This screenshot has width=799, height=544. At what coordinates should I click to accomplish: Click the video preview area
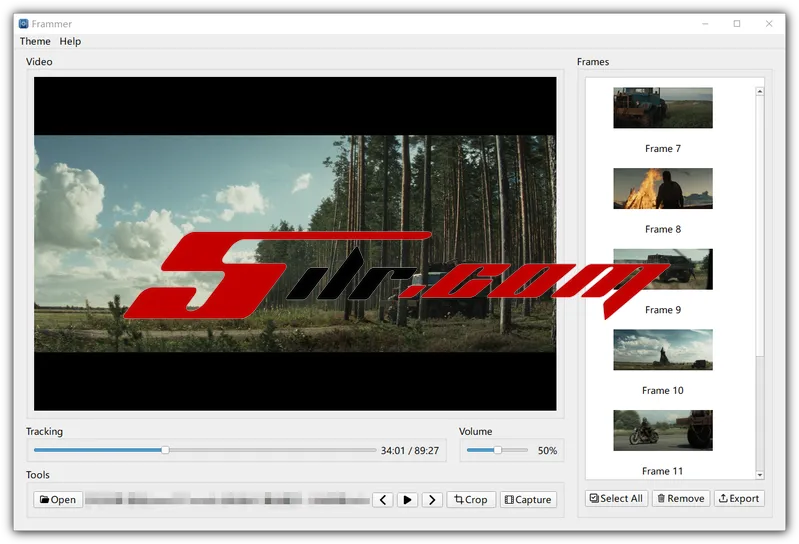click(x=295, y=243)
